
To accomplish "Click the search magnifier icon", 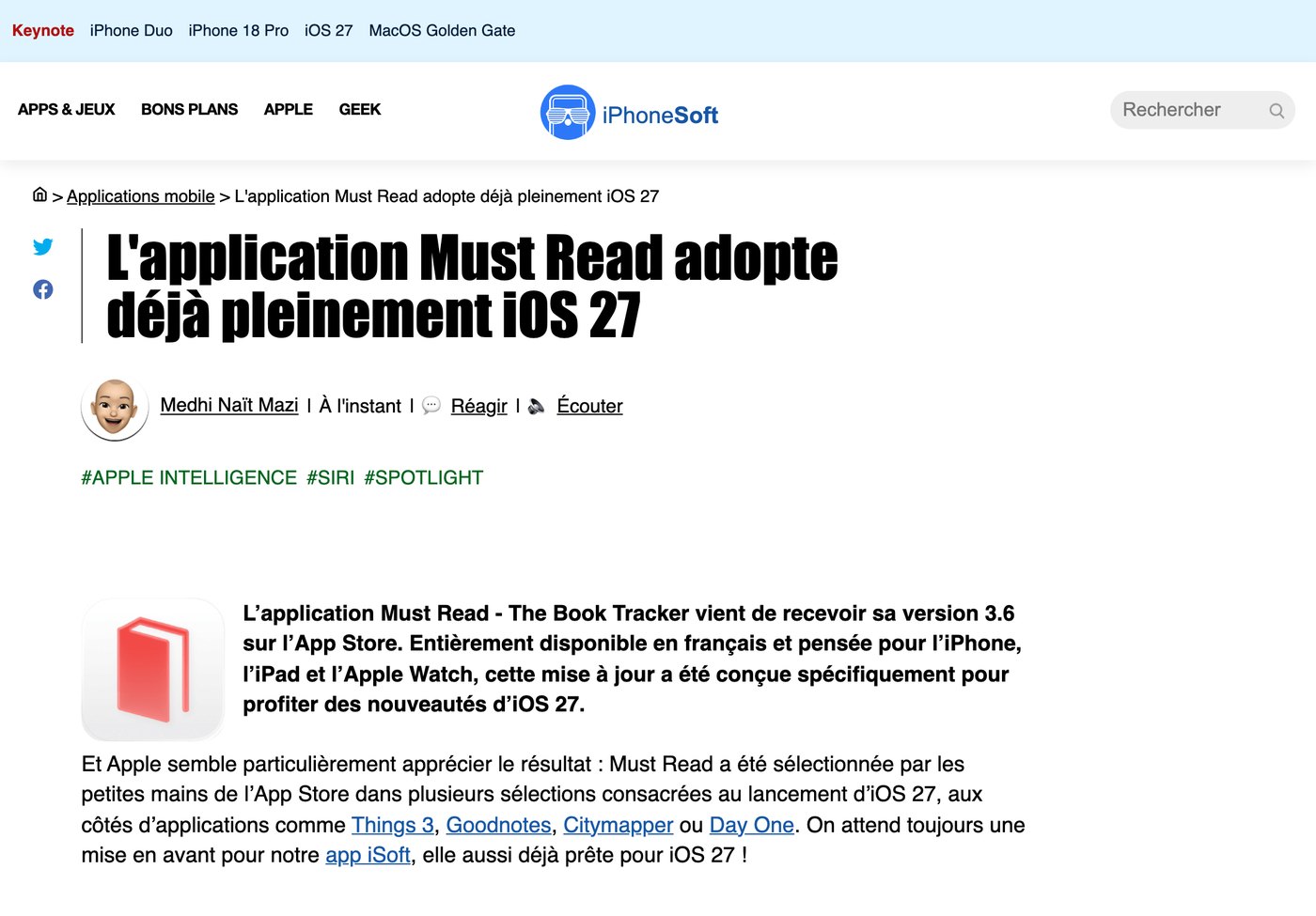I will (1276, 111).
